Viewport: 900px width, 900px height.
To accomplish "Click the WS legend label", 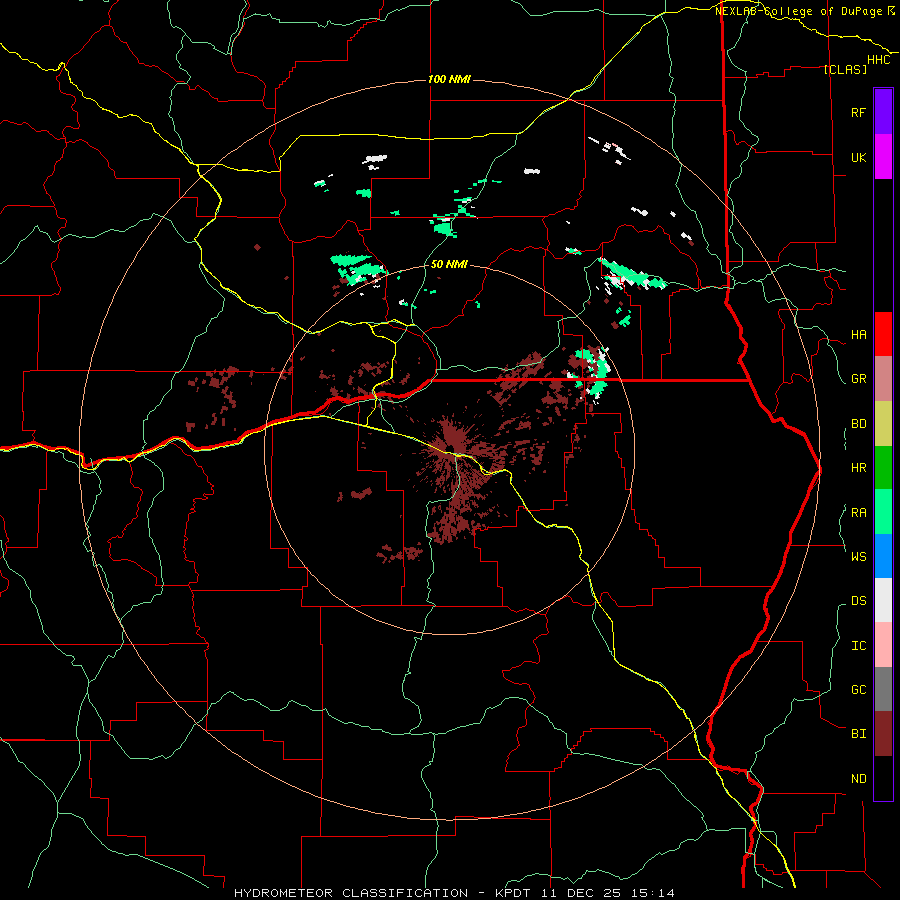I will 858,556.
